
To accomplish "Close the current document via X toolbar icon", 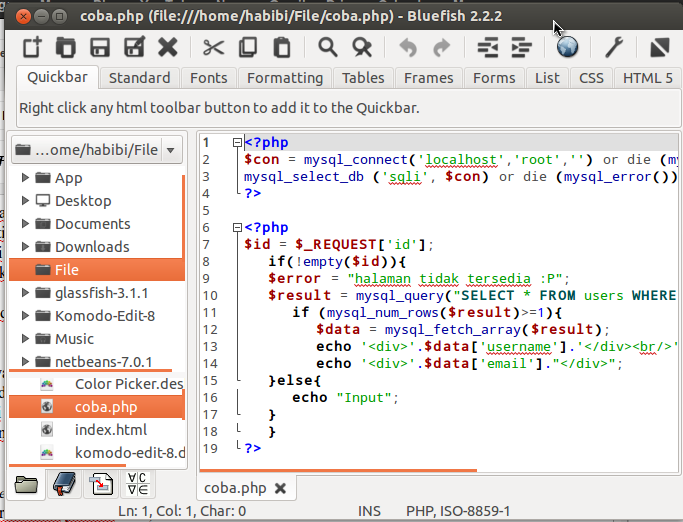I will (x=168, y=47).
